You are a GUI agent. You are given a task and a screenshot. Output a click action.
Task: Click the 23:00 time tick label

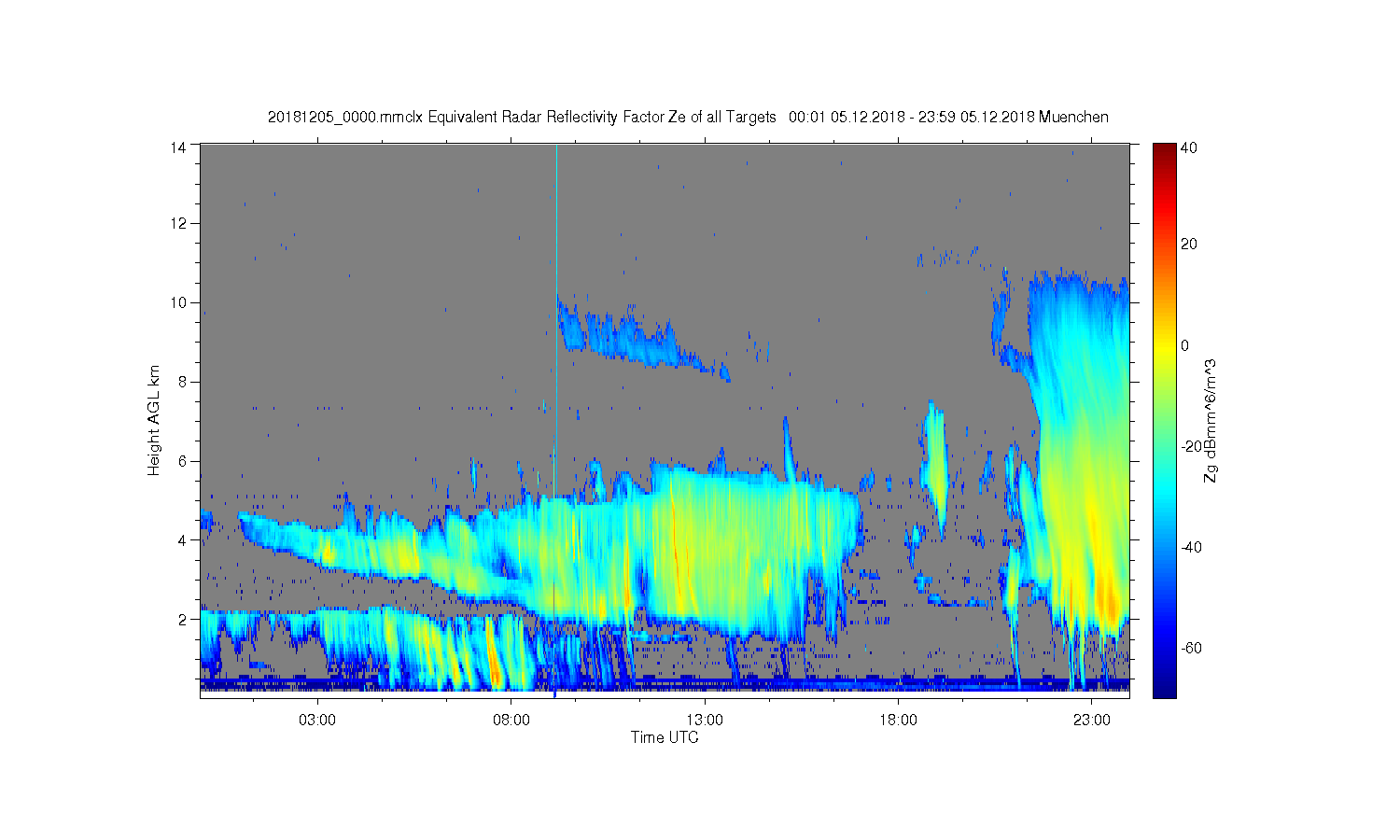pyautogui.click(x=1092, y=721)
